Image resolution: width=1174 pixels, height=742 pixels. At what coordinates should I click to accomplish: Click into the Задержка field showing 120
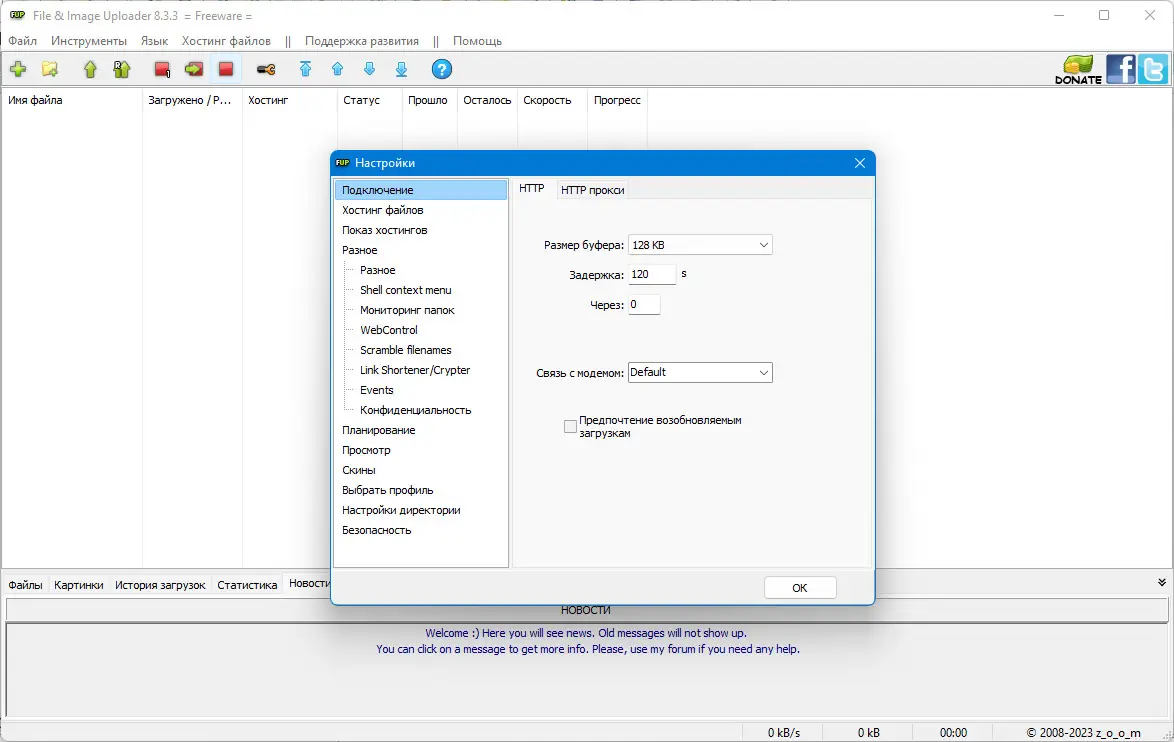652,275
